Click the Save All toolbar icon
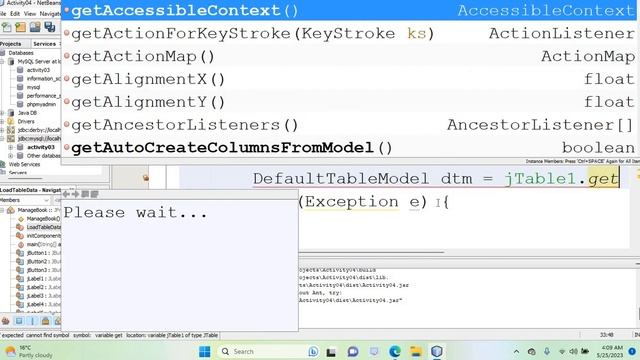 pos(50,27)
